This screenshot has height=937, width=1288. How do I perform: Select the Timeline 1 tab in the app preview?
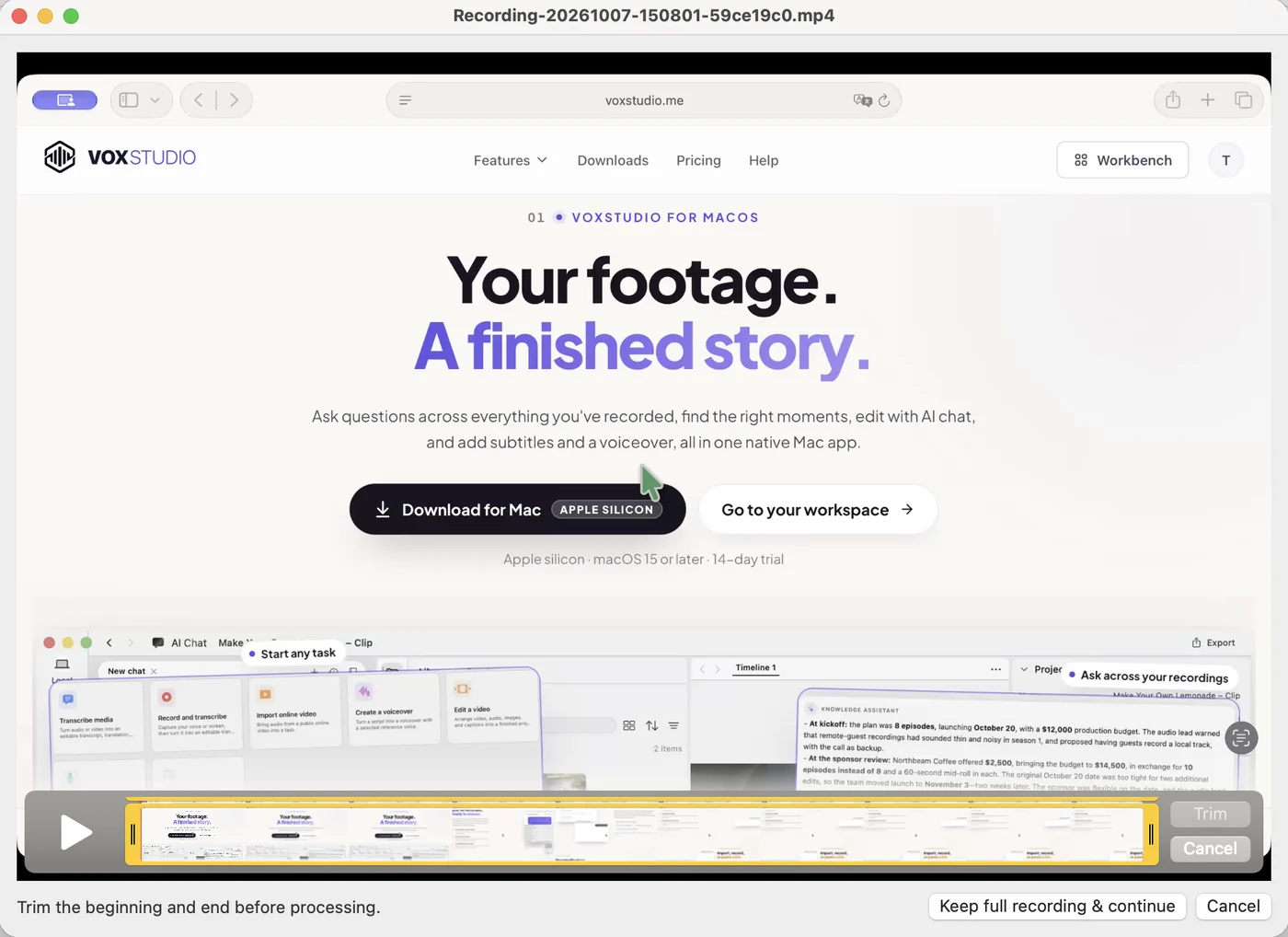click(755, 668)
